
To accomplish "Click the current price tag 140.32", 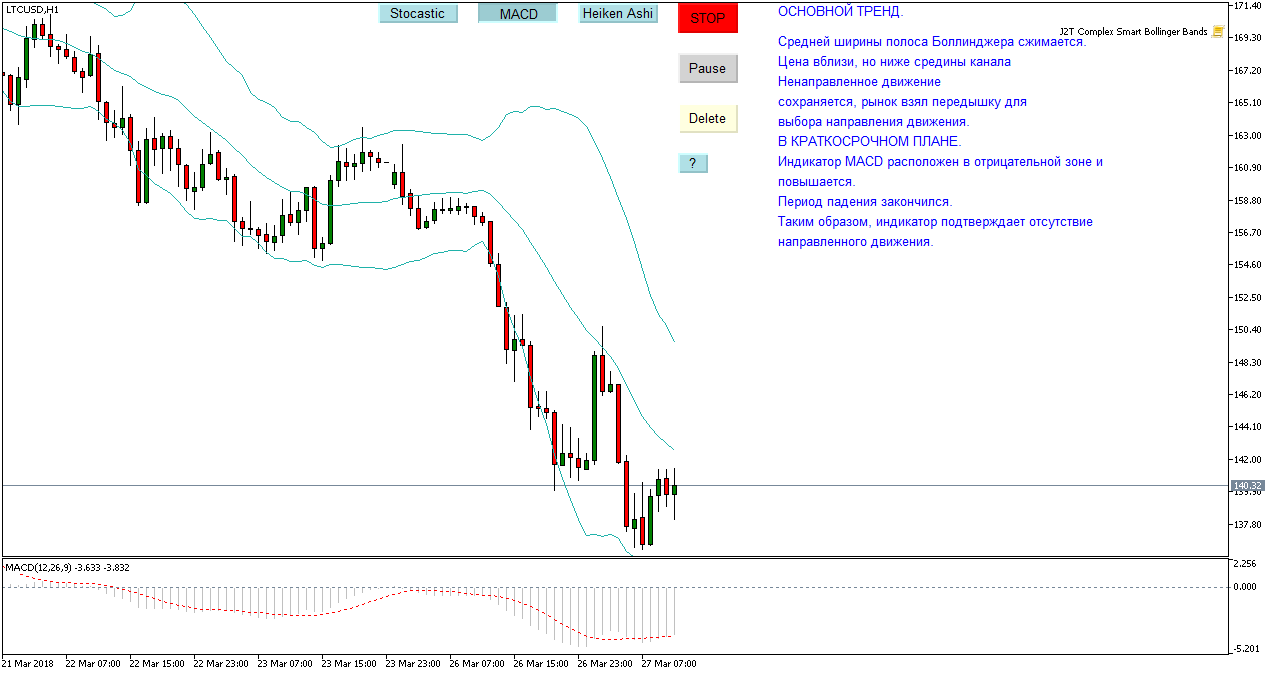I will [x=1247, y=485].
